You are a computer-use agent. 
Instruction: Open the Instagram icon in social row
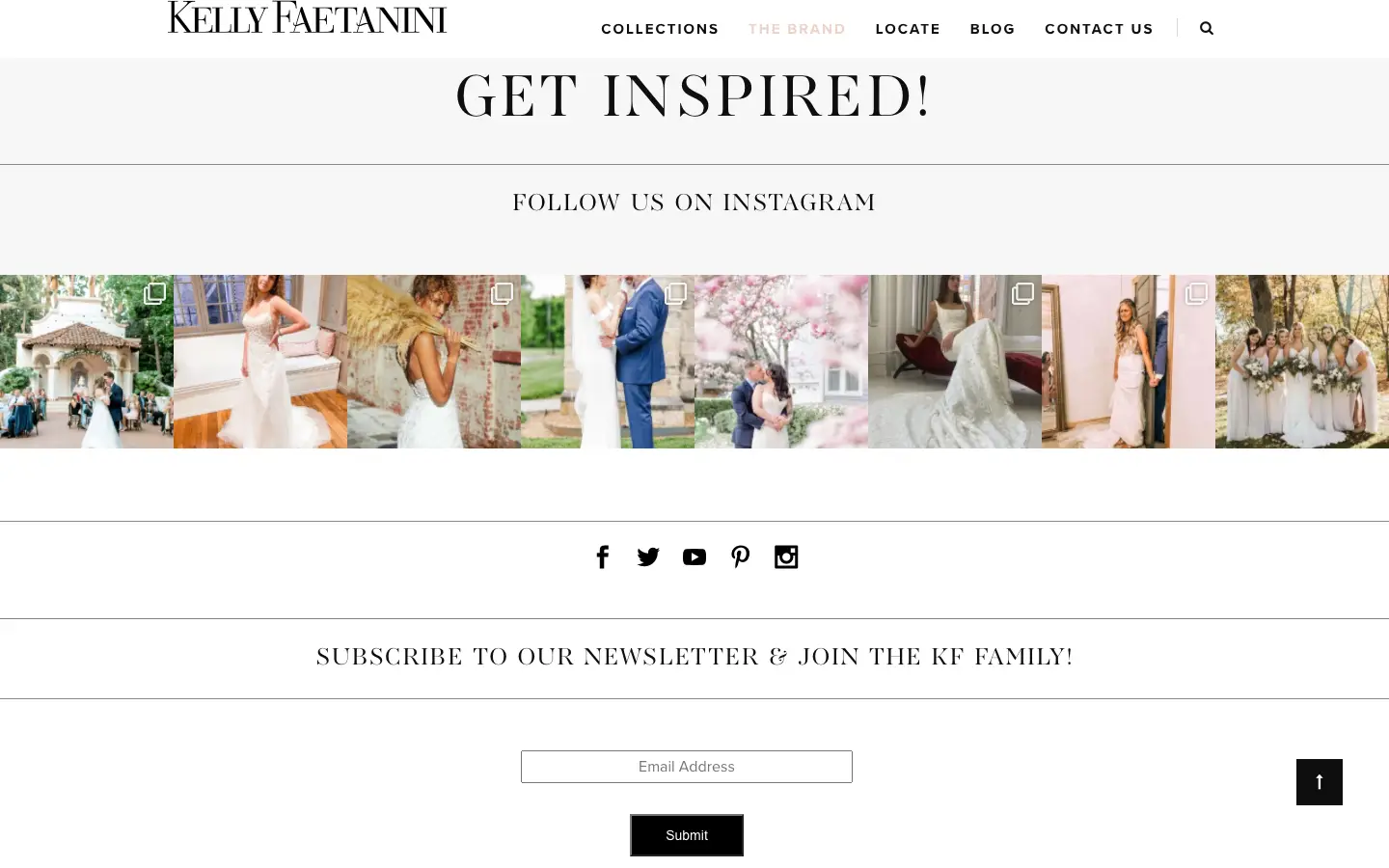tap(786, 557)
